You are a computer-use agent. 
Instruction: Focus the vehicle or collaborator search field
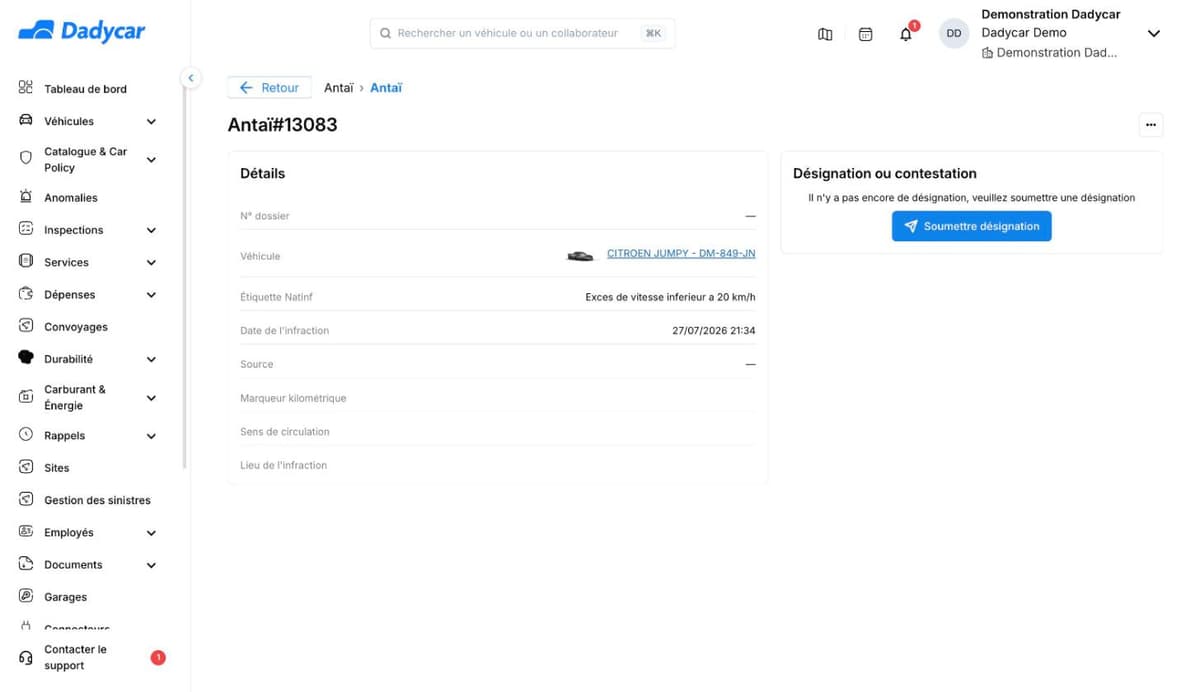pyautogui.click(x=522, y=33)
